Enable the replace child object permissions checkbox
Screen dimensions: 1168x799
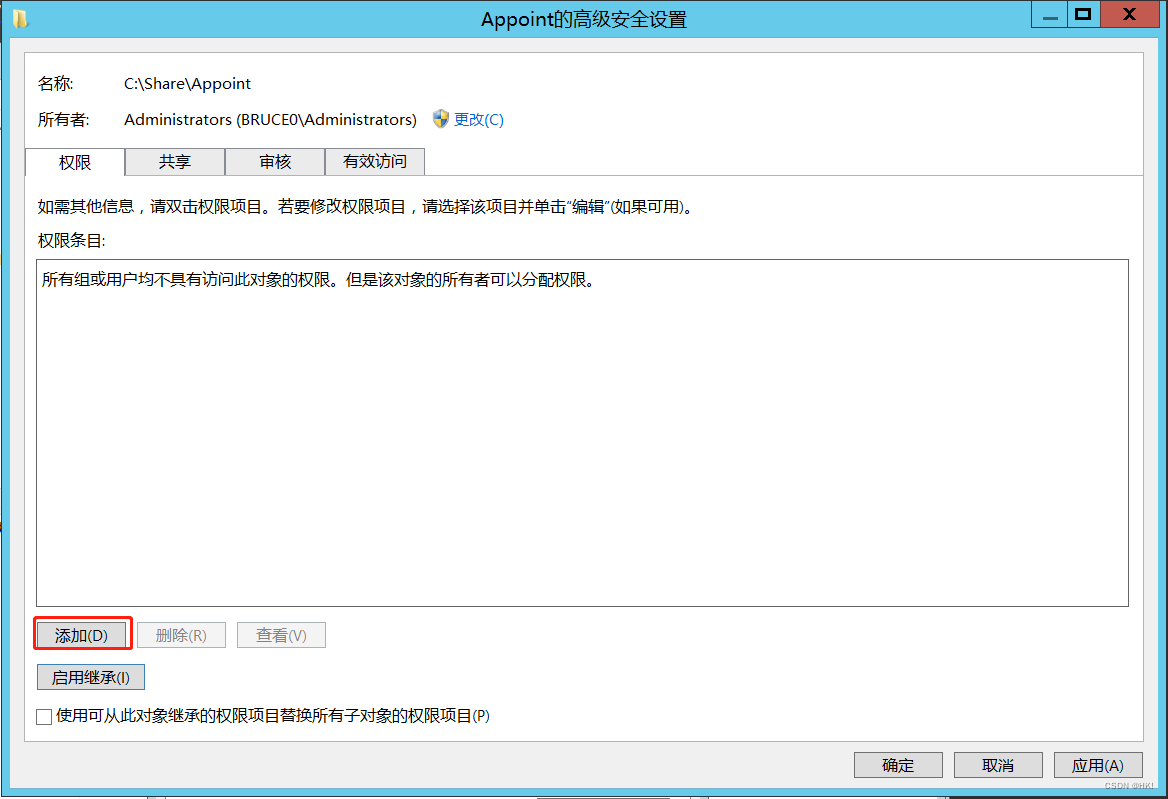point(43,717)
